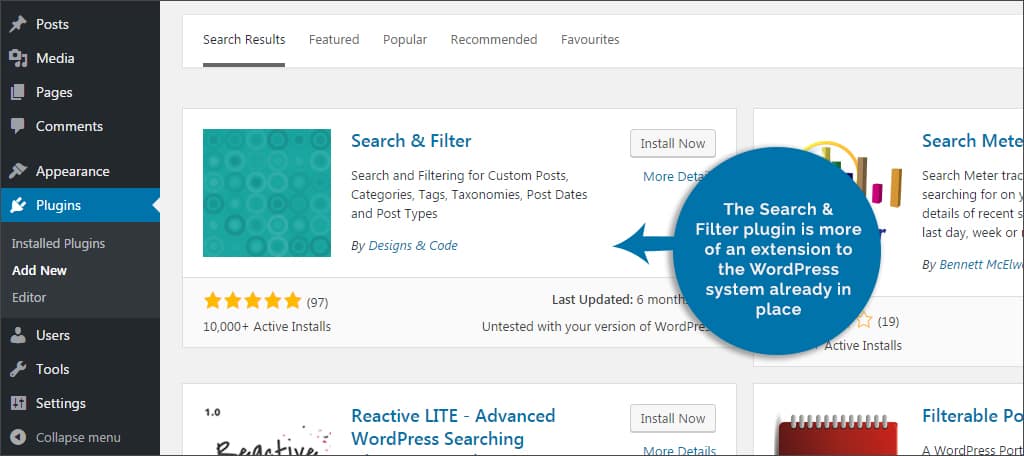Click the Settings sliders icon
Image resolution: width=1024 pixels, height=456 pixels.
point(18,403)
